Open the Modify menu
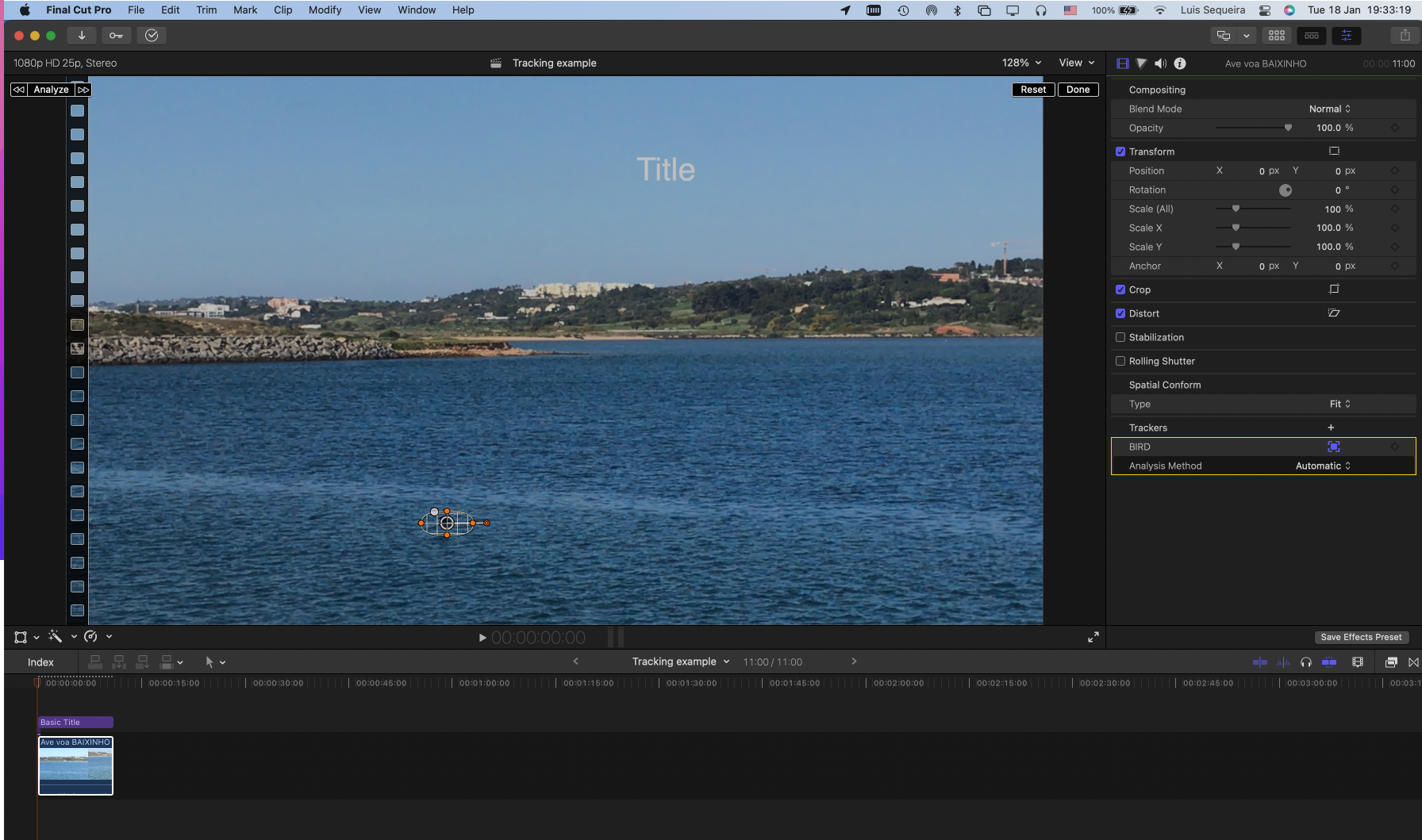Viewport: 1422px width, 840px height. tap(325, 10)
